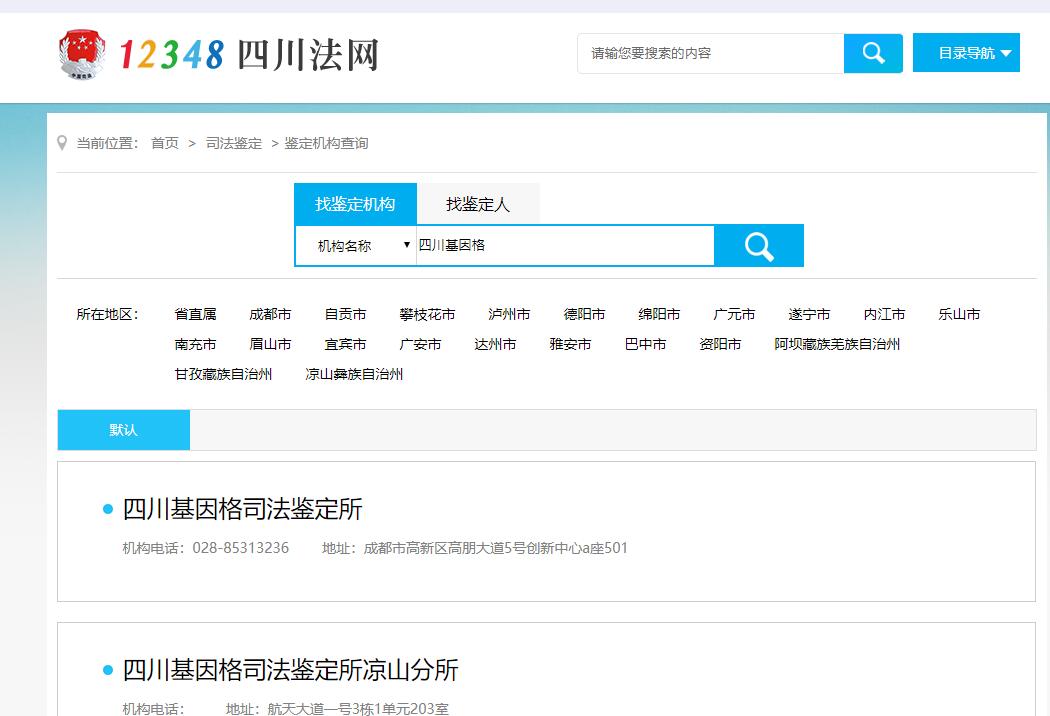
Task: Open the 机构名称 search-type dropdown
Action: (x=356, y=246)
